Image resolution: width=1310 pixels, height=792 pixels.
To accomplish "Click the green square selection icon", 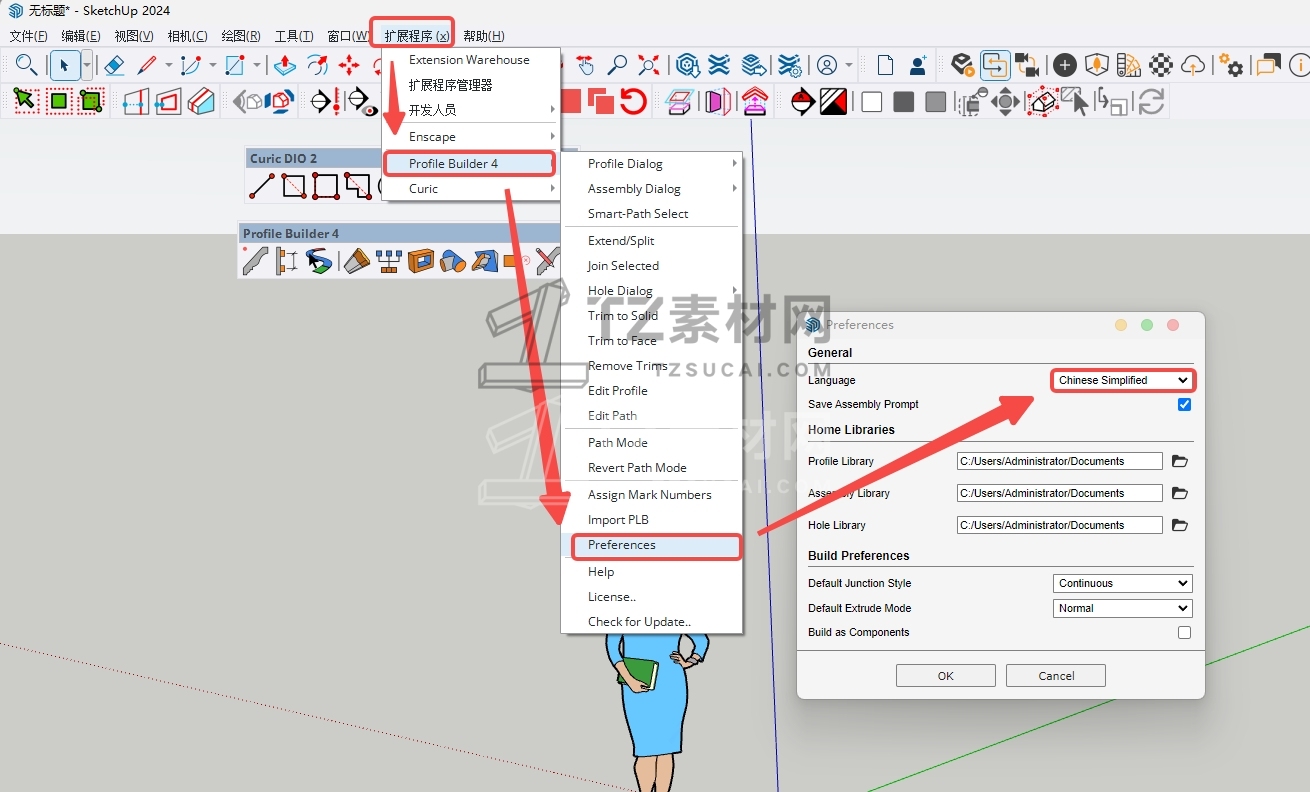I will coord(59,101).
